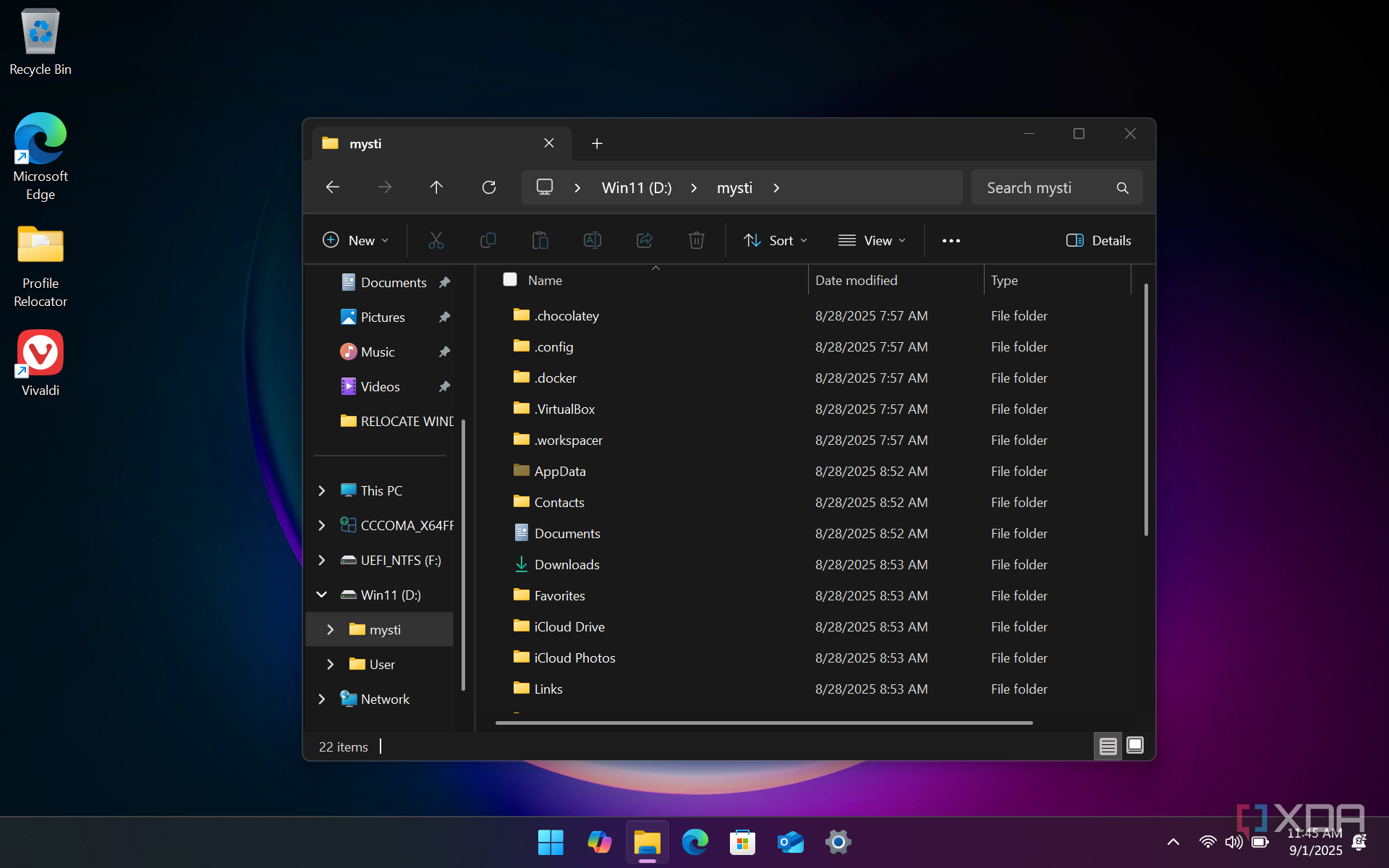Expand the This PC tree node
This screenshot has height=868, width=1389.
[322, 490]
